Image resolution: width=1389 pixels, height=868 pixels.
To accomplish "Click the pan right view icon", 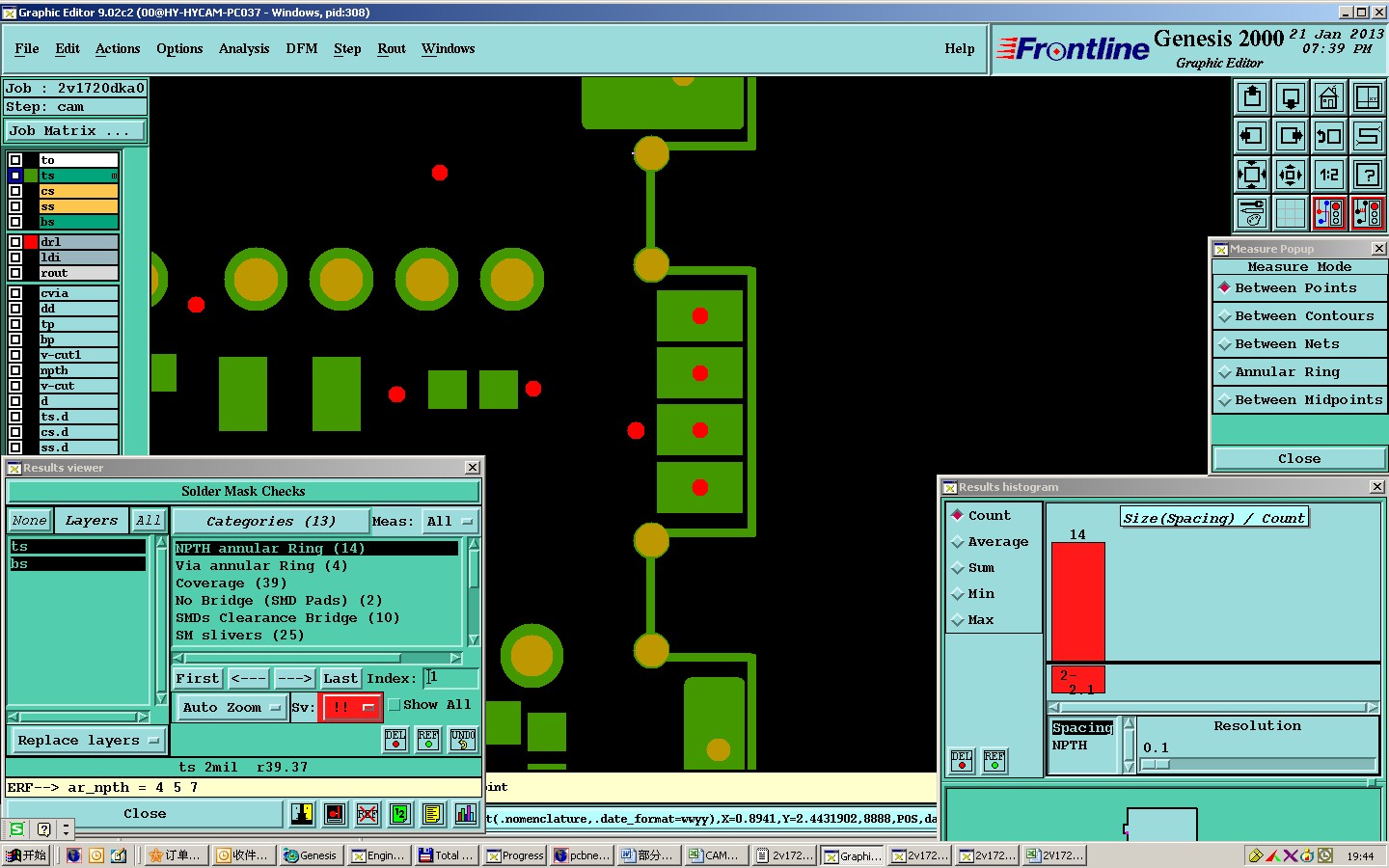I will [1291, 136].
